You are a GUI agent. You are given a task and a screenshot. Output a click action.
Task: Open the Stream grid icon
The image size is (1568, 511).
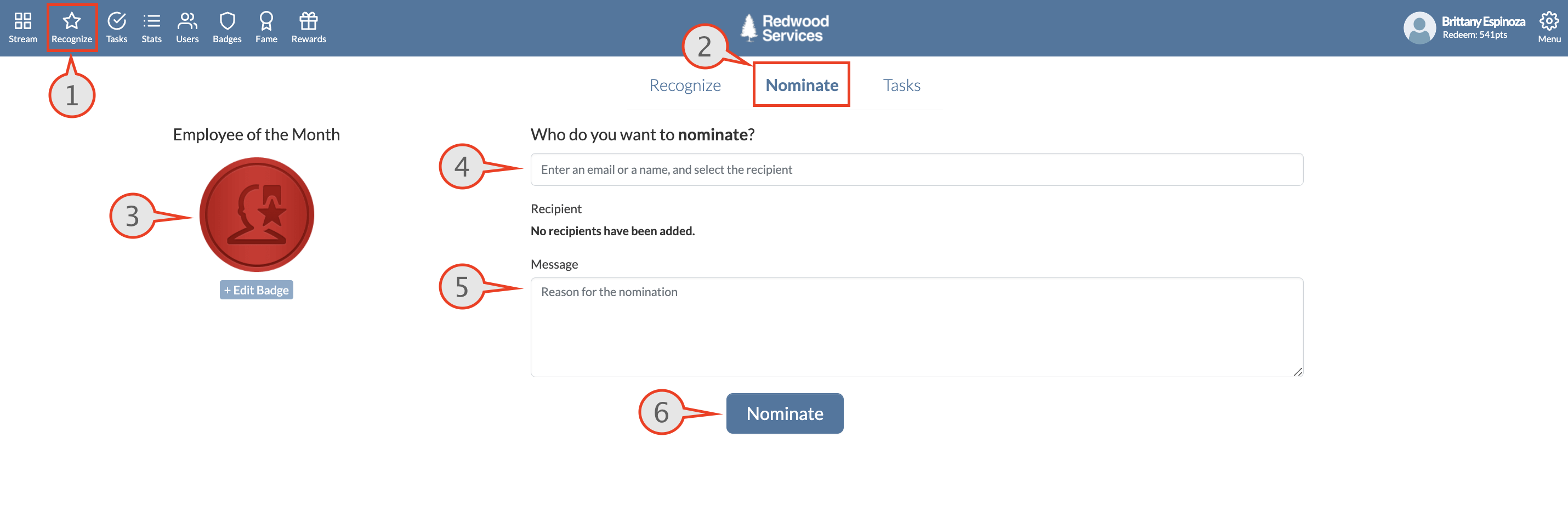point(22,21)
